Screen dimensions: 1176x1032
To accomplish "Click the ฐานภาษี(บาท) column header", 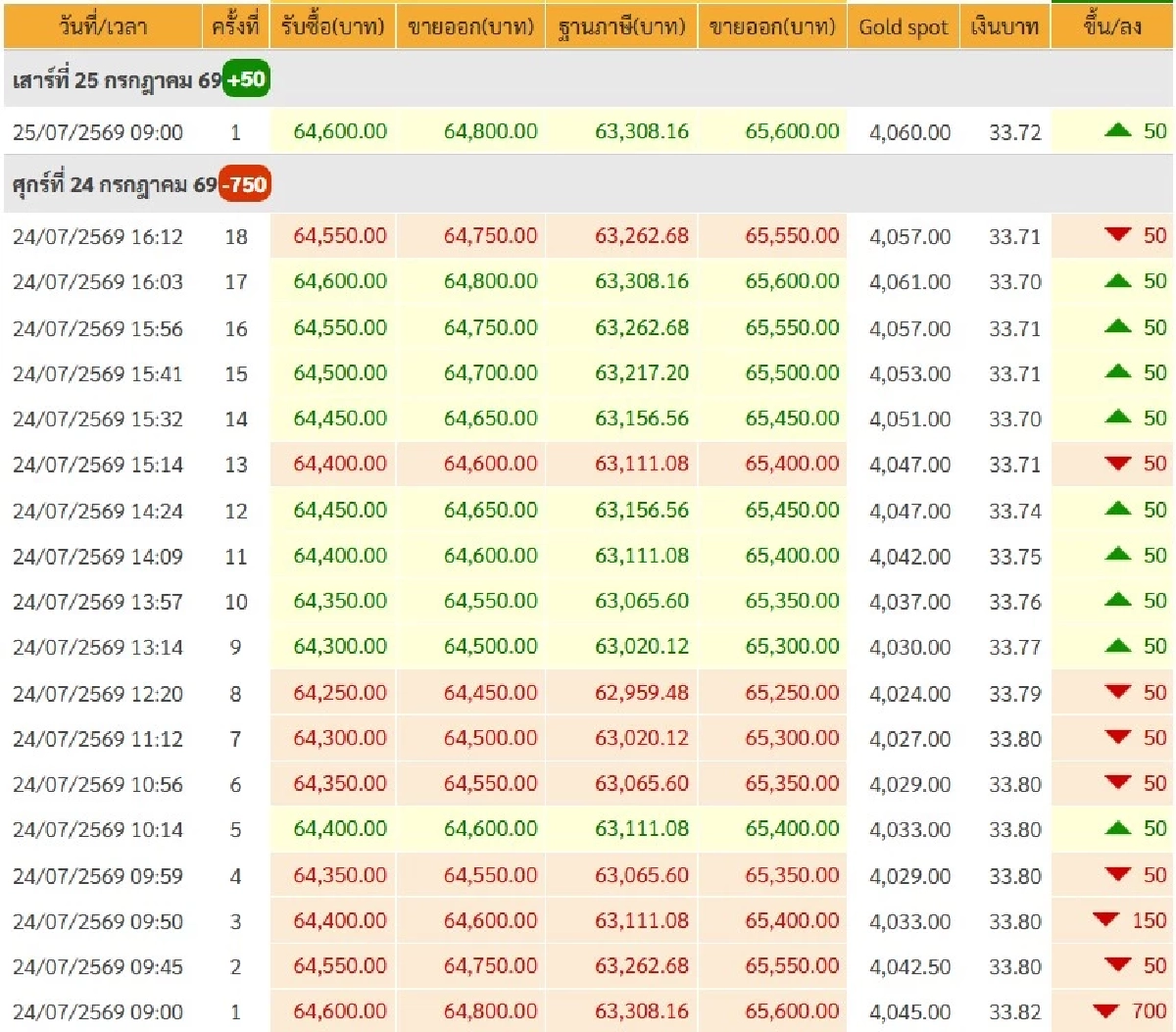I will [621, 25].
